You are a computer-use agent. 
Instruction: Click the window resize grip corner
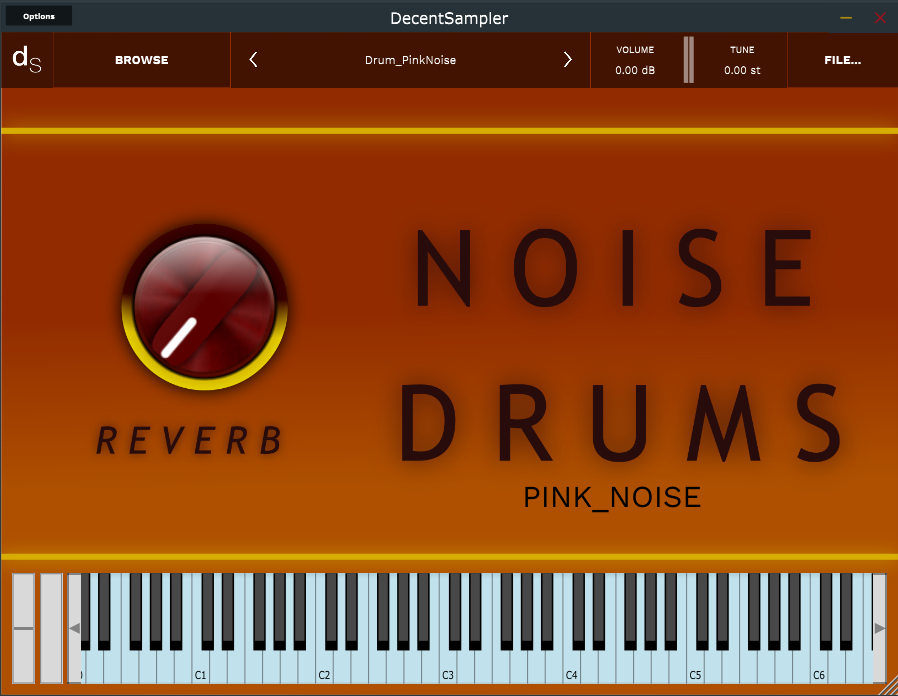890,687
